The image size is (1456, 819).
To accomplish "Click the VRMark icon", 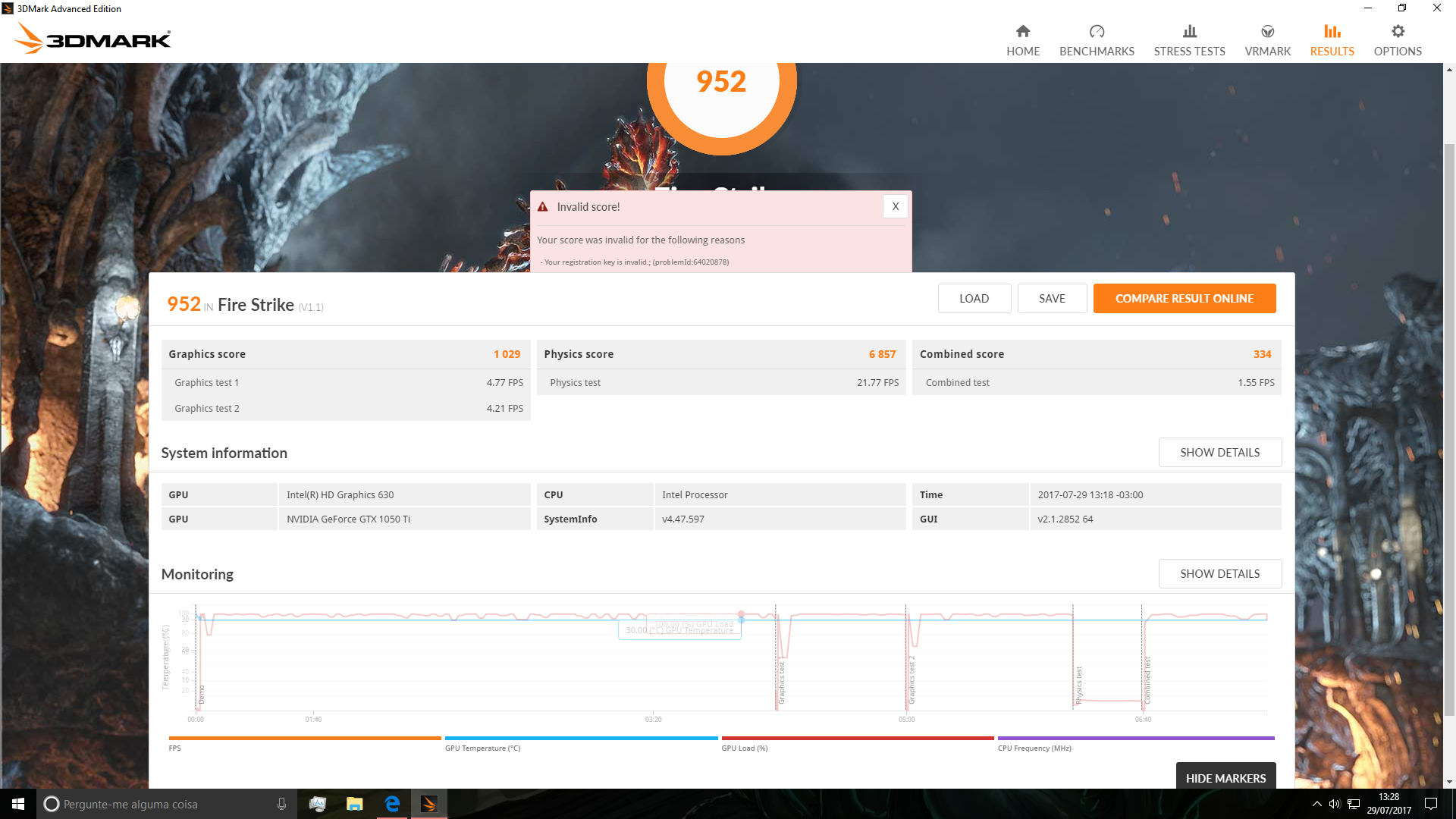I will coord(1267,31).
